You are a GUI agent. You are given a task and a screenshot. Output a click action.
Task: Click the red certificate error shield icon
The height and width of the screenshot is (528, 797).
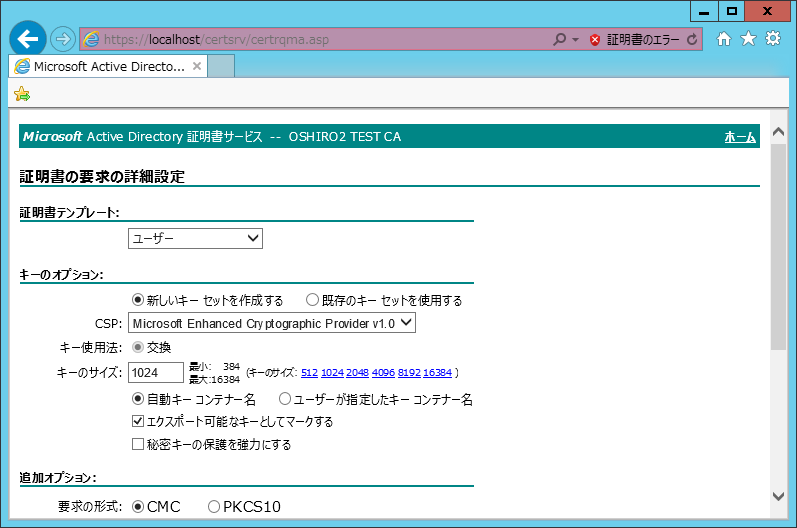tap(595, 40)
